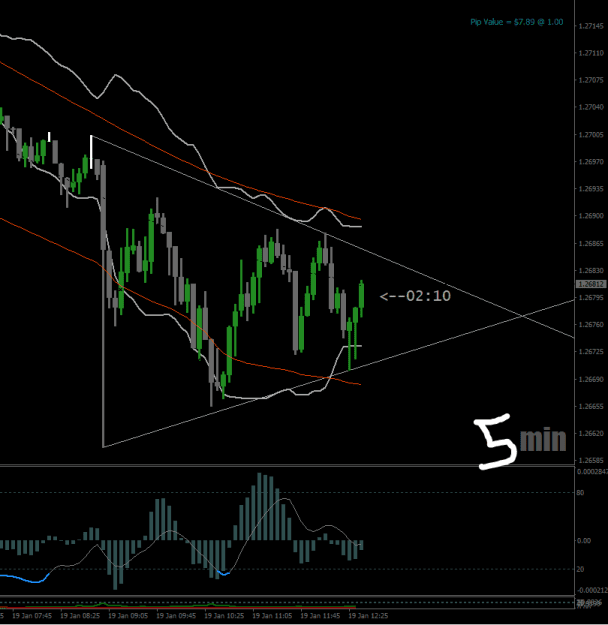Click price axis level 1.27005
This screenshot has height=625, width=608.
[590, 135]
